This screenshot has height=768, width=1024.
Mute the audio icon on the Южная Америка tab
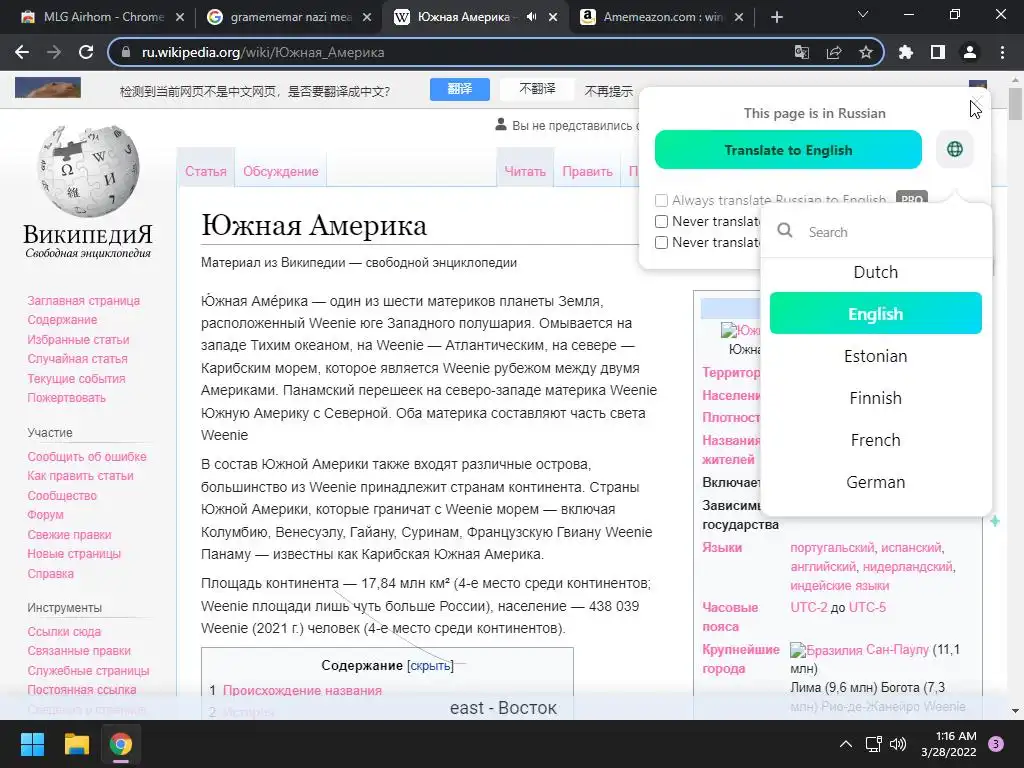[532, 17]
